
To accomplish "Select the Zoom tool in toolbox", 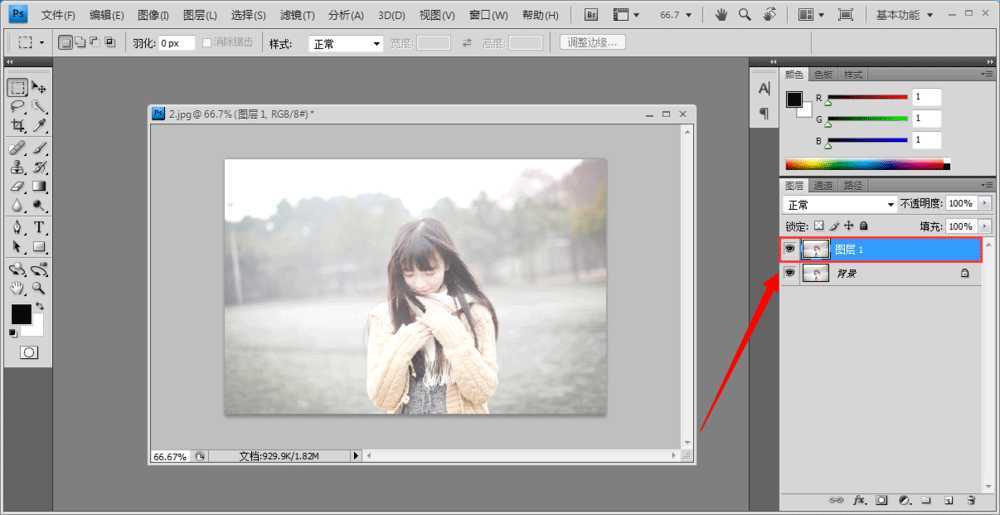I will coord(40,288).
